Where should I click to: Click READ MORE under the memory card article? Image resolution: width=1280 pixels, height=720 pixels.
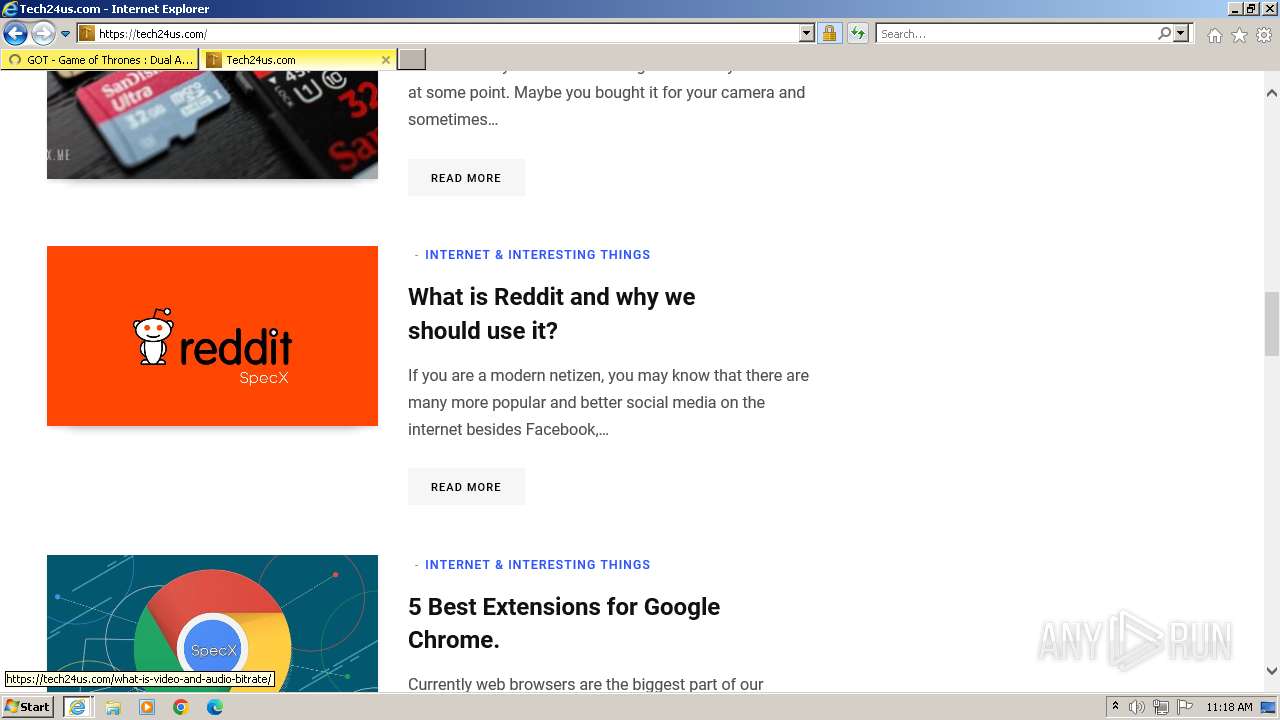coord(466,178)
